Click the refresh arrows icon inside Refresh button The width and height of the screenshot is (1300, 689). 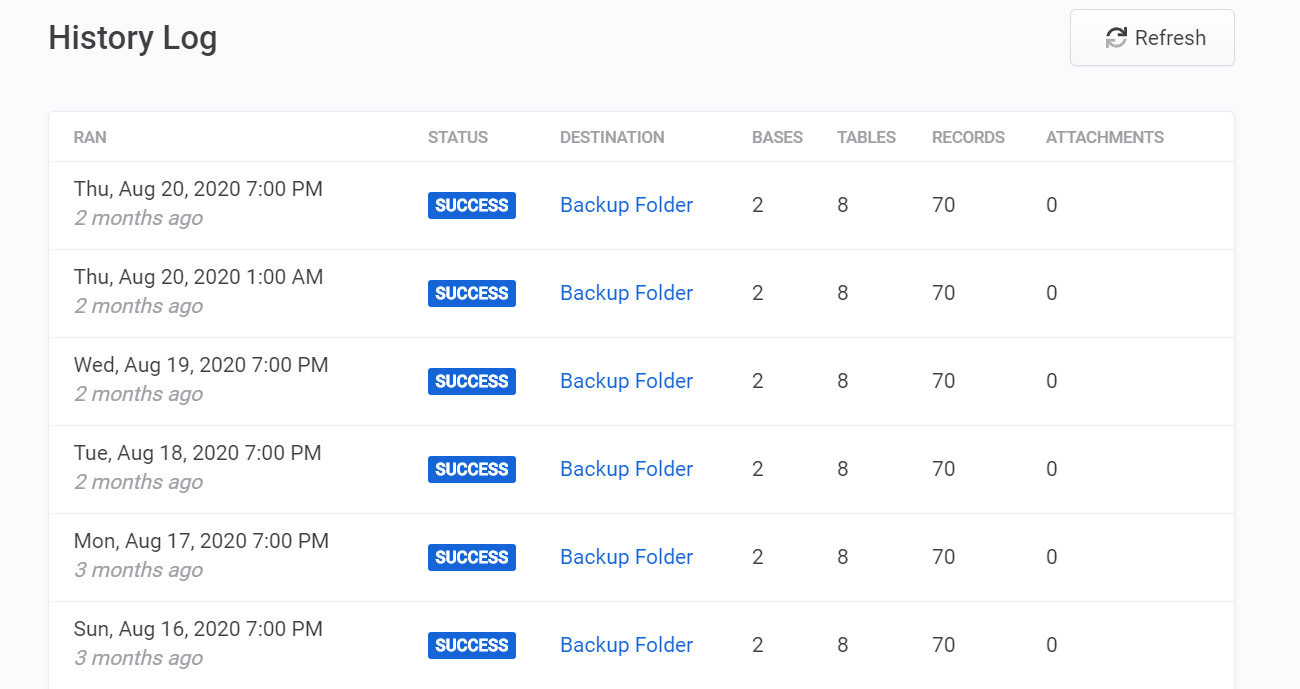(1114, 38)
